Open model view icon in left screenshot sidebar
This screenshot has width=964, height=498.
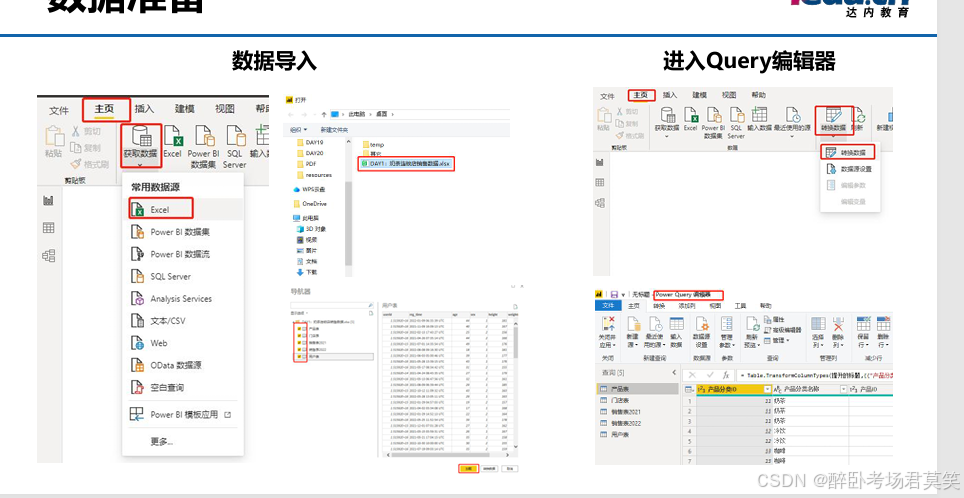pyautogui.click(x=49, y=255)
